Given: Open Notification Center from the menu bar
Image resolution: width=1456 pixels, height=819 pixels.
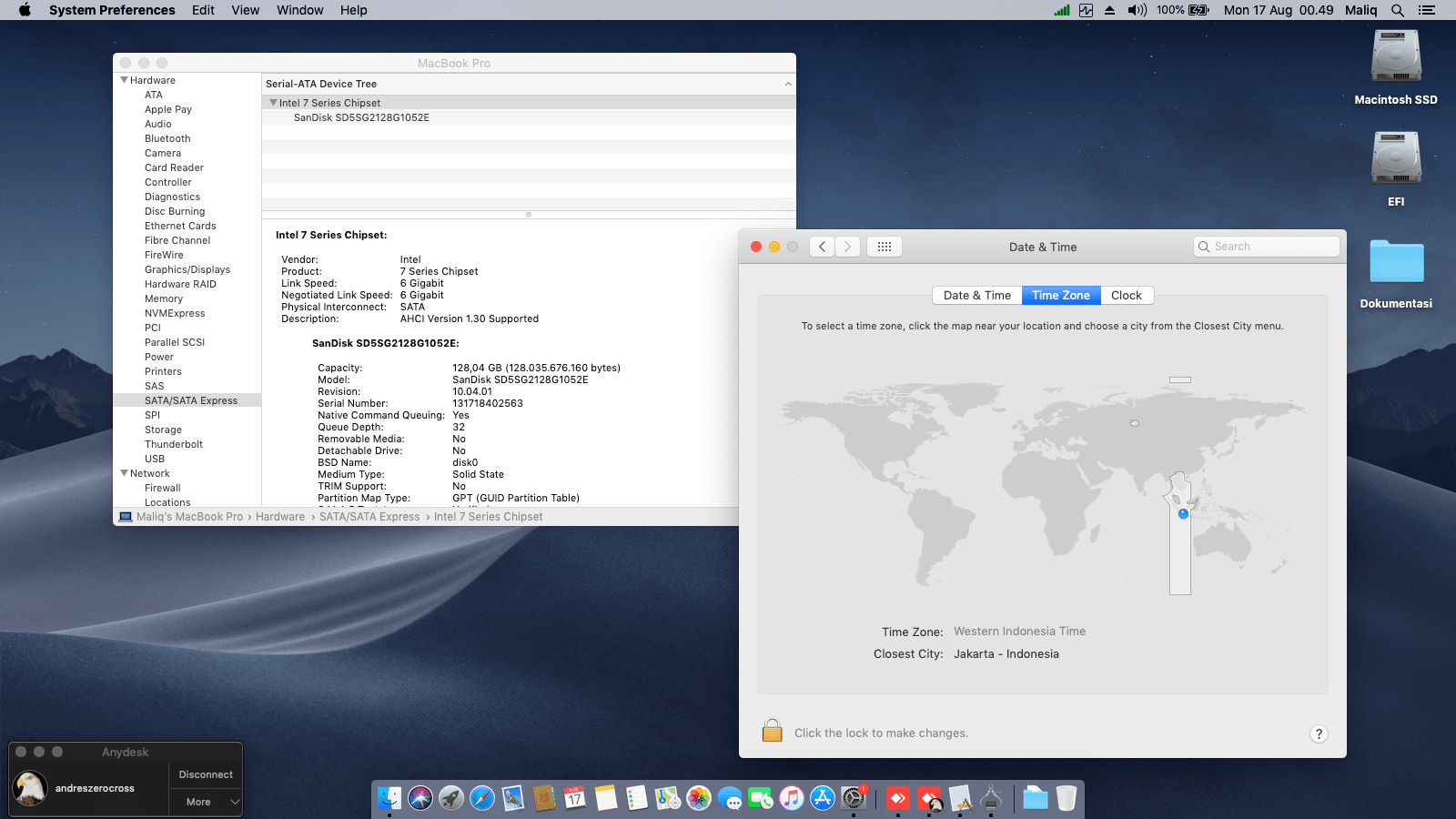Looking at the screenshot, I should [1427, 10].
